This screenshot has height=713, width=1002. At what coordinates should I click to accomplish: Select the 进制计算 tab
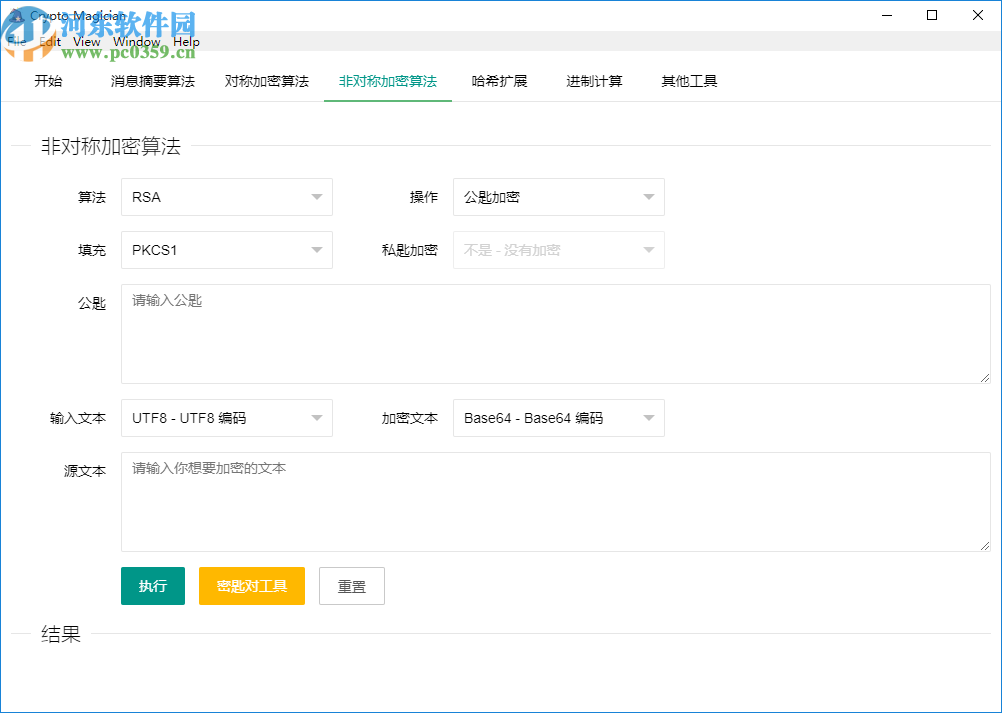[x=594, y=81]
